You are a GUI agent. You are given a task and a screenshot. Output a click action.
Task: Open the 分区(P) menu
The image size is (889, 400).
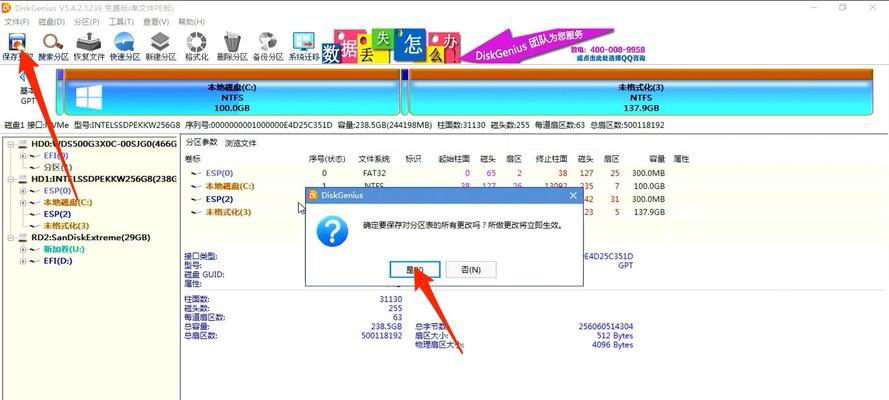[87, 22]
